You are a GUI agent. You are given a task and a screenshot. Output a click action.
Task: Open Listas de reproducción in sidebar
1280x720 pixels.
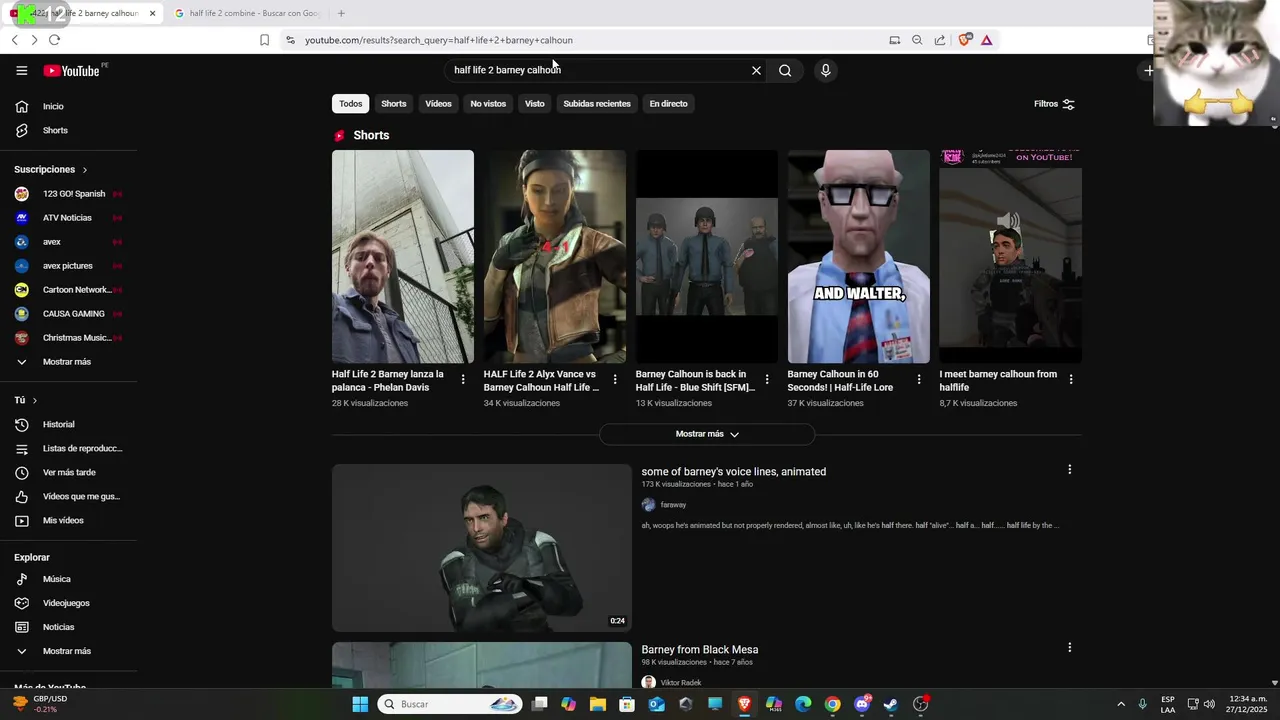[68, 448]
